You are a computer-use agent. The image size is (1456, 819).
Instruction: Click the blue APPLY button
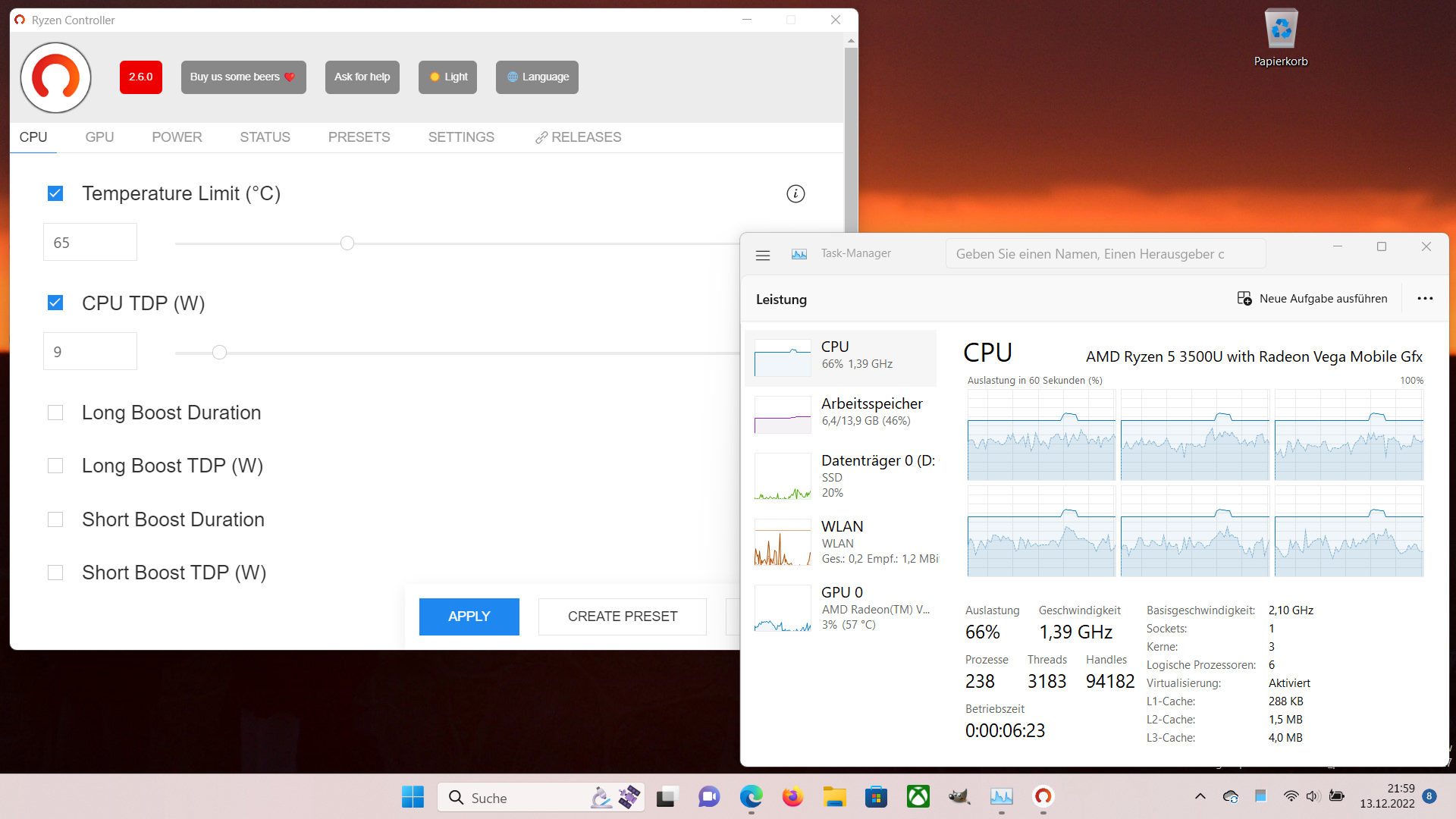[x=469, y=617]
